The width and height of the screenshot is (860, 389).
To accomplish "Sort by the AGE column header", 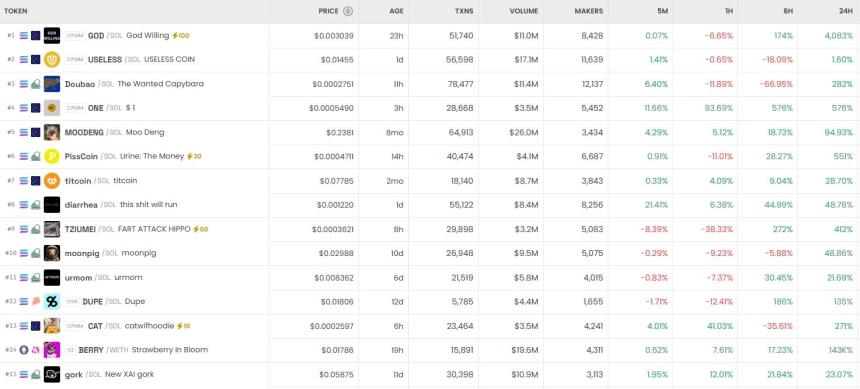I will [x=396, y=11].
